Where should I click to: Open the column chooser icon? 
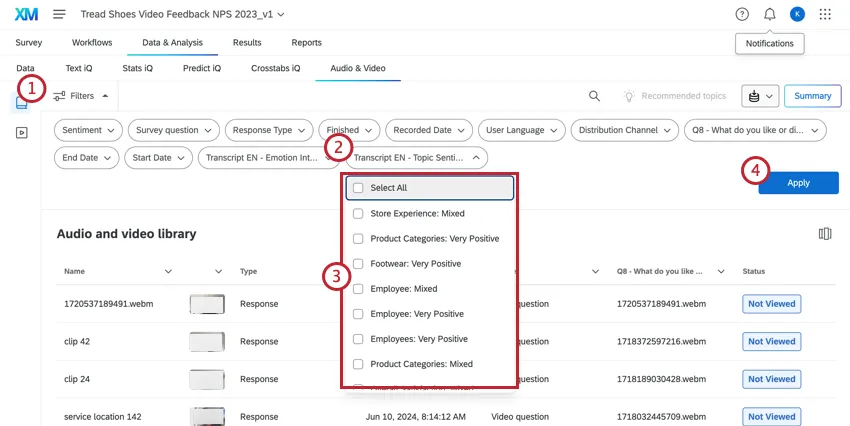tap(825, 234)
